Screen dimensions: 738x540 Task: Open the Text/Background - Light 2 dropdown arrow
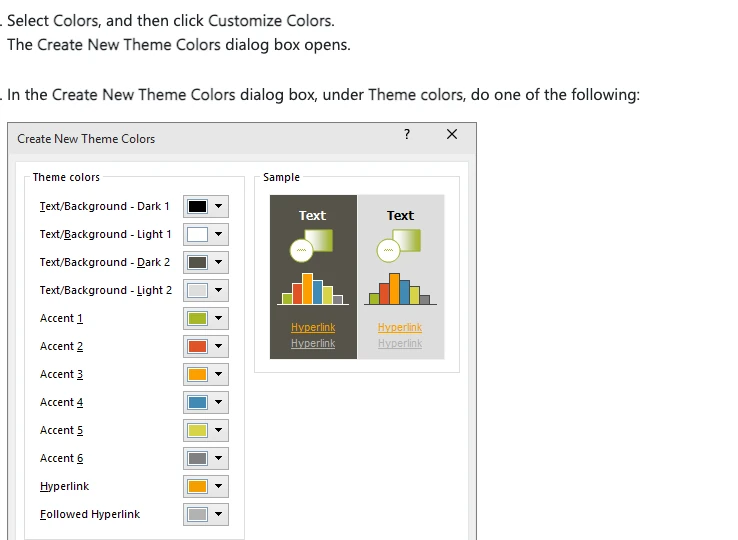click(218, 290)
